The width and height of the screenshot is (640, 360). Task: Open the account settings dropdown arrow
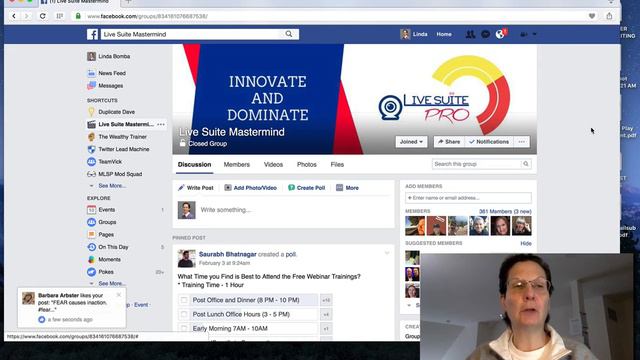click(534, 34)
